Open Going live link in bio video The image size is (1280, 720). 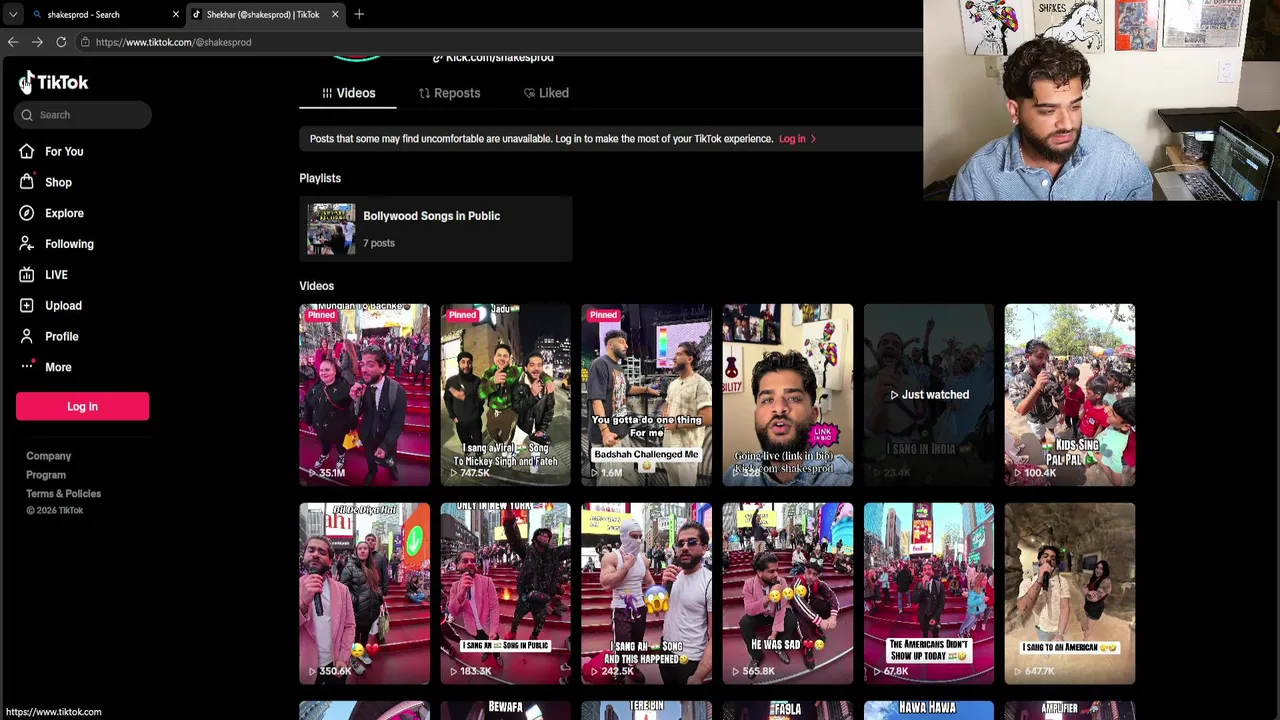click(787, 395)
